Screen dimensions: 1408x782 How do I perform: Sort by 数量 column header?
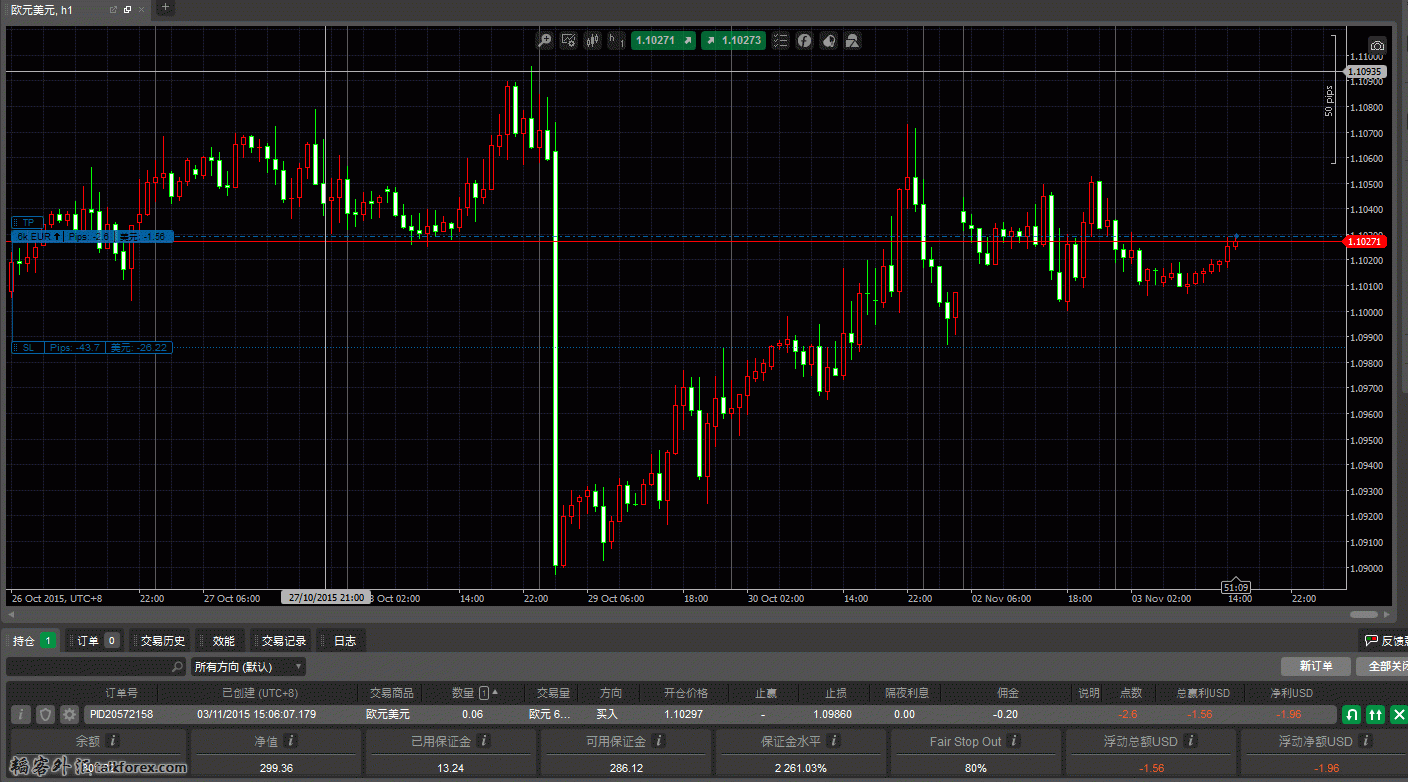point(464,693)
